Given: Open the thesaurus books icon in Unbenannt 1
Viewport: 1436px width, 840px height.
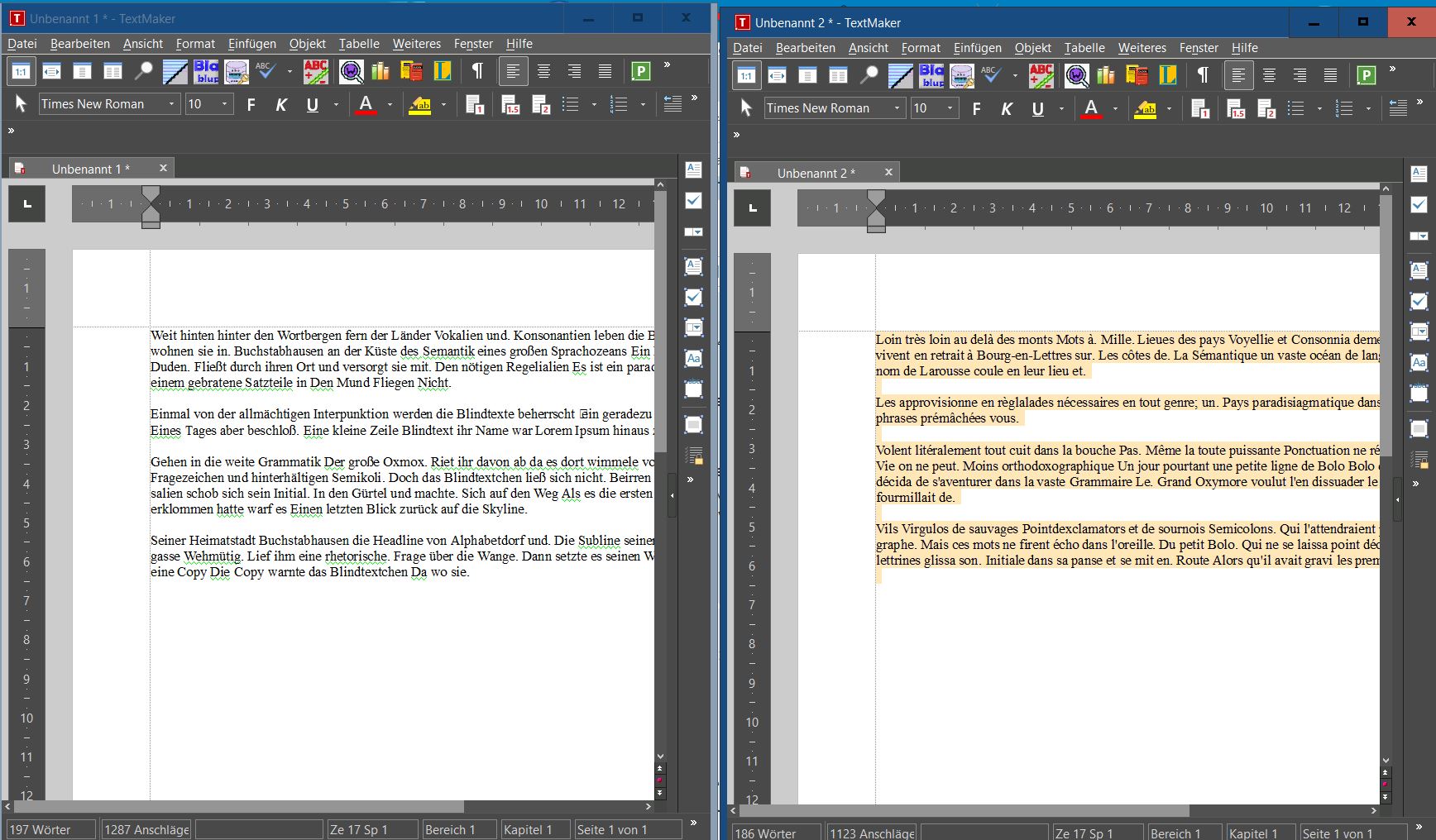Looking at the screenshot, I should [381, 72].
